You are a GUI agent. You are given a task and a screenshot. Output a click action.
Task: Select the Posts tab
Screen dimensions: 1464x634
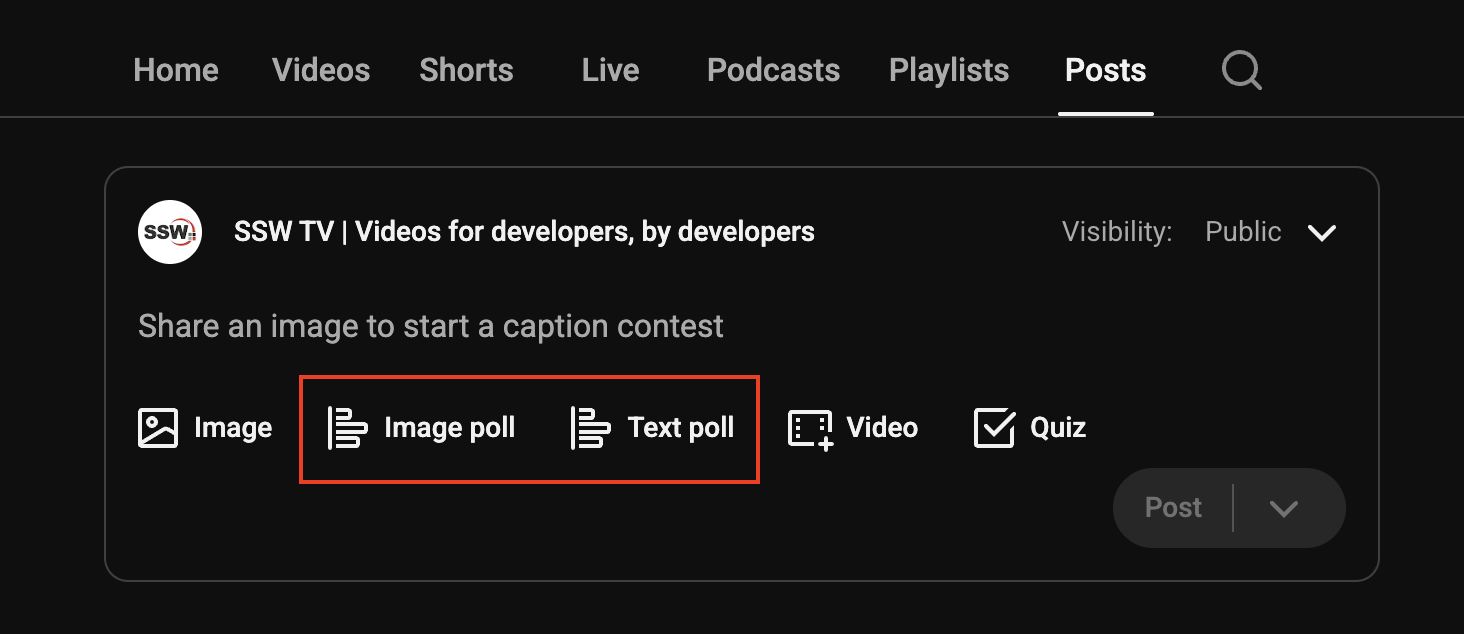point(1106,70)
